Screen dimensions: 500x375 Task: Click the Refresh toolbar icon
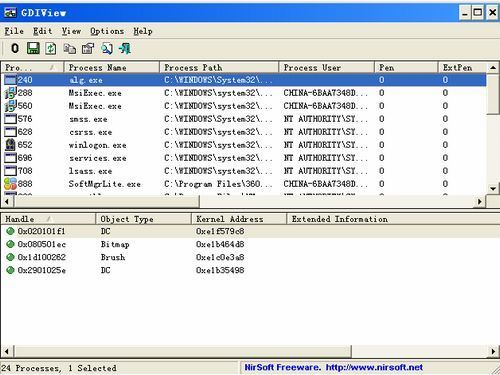51,49
